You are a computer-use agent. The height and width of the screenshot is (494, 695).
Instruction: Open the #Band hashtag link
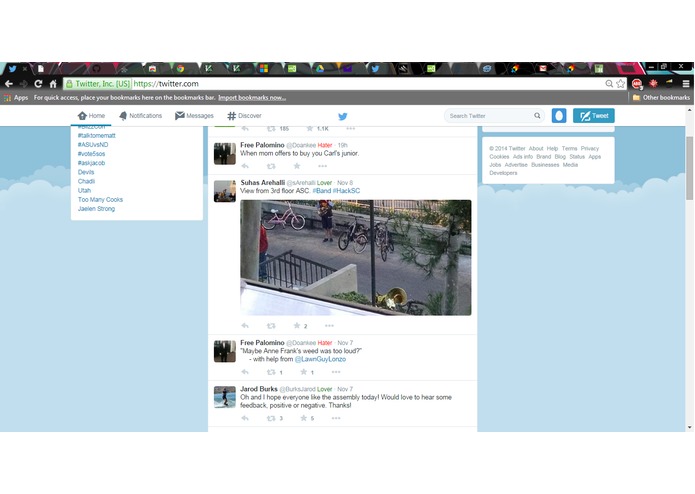coord(322,191)
